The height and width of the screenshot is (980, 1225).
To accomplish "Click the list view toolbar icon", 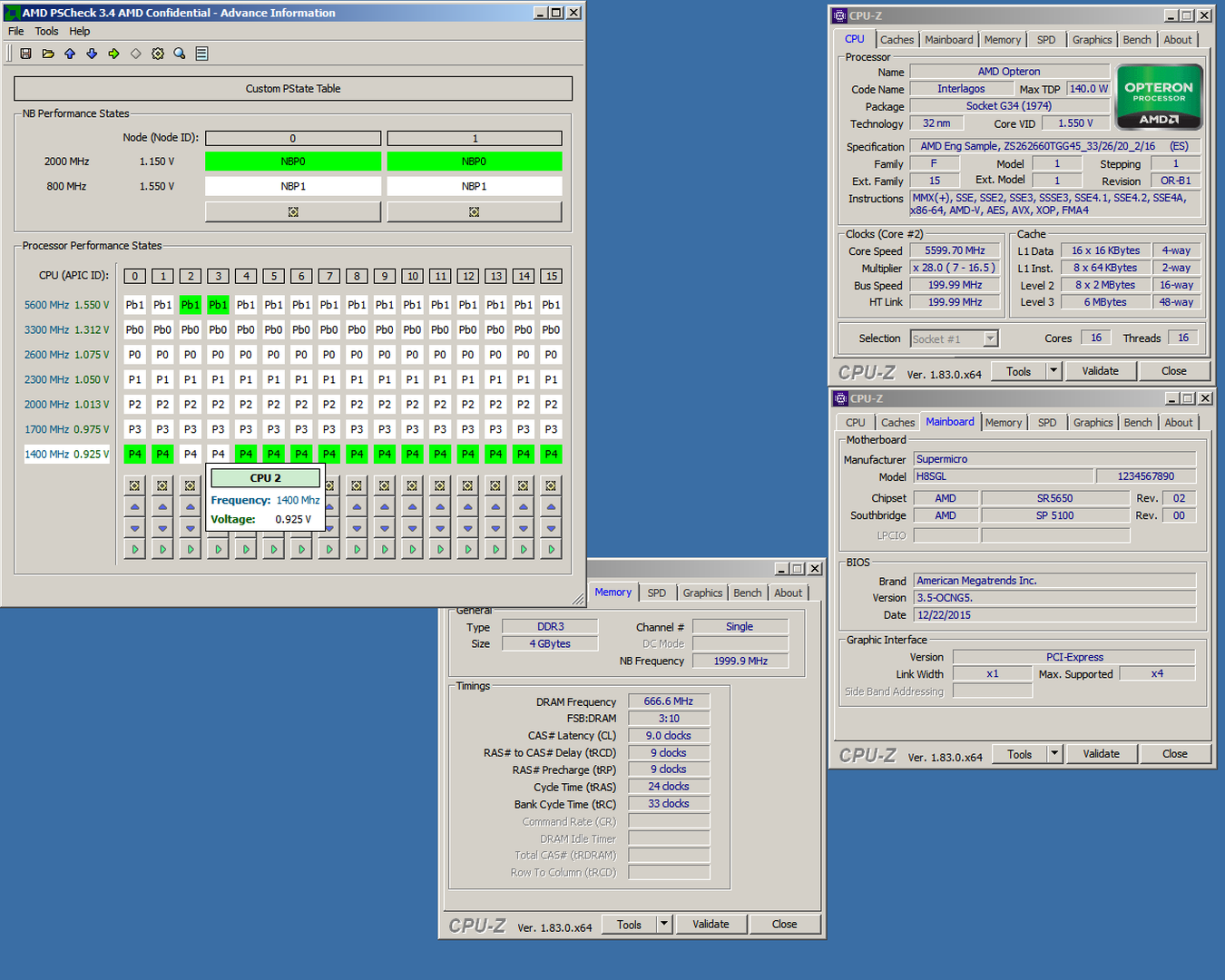I will (x=201, y=54).
